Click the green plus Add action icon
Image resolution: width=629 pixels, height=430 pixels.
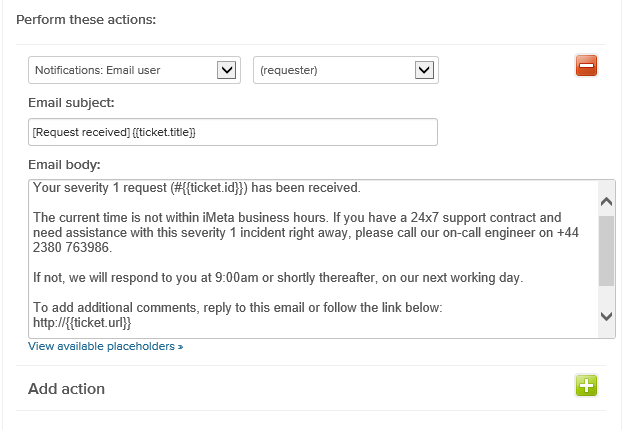(x=586, y=385)
